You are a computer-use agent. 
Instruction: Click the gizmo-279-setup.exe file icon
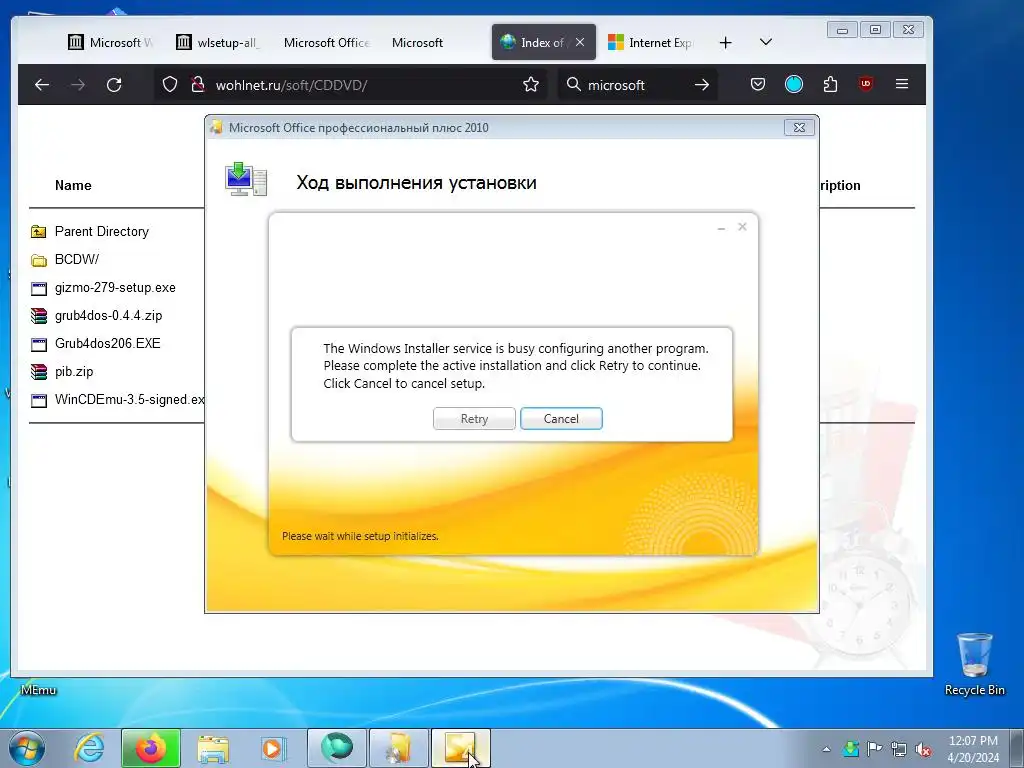pos(39,288)
